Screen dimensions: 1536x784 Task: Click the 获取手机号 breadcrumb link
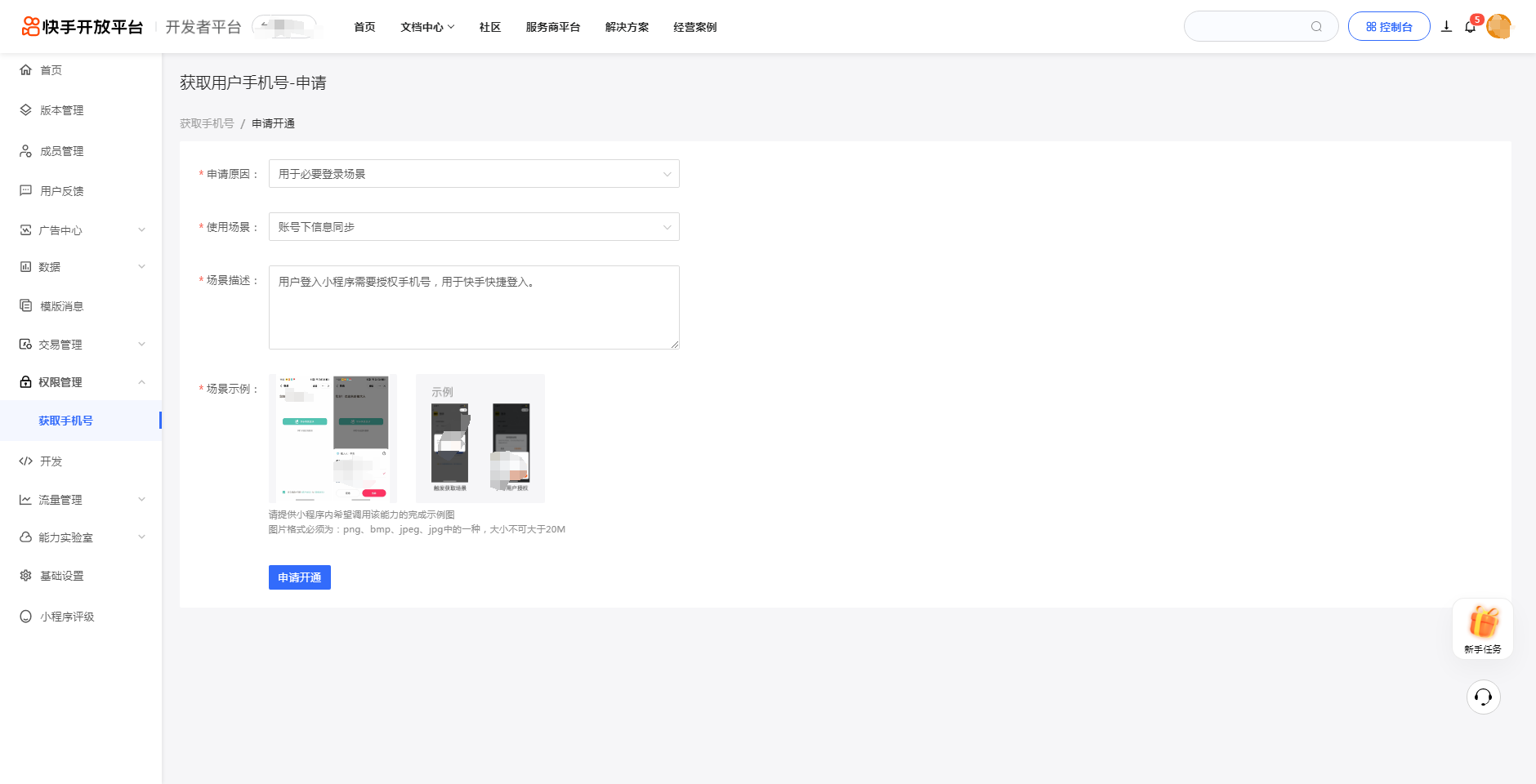207,123
